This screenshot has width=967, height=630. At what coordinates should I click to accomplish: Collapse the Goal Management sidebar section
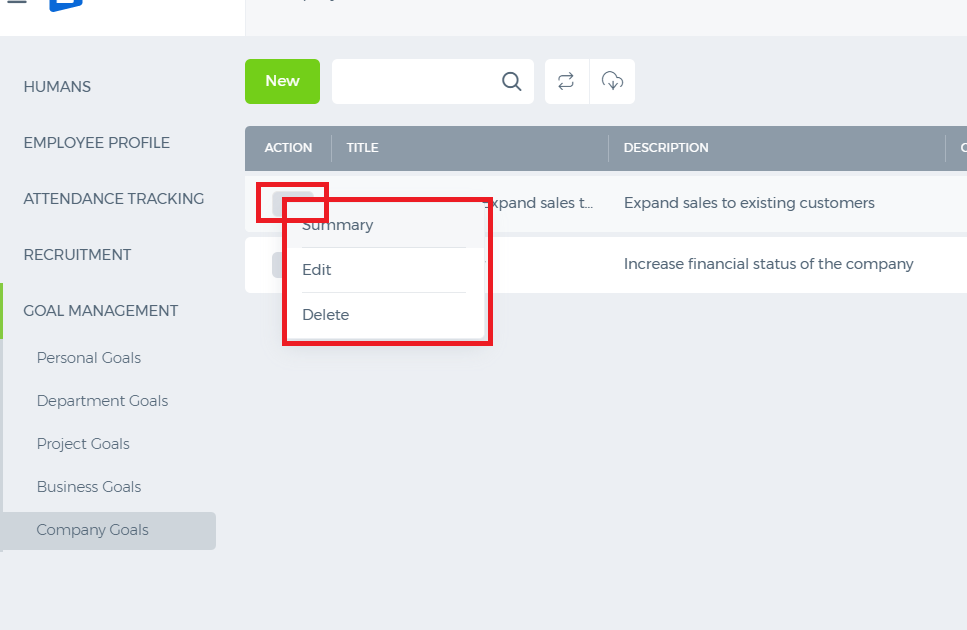tap(101, 311)
